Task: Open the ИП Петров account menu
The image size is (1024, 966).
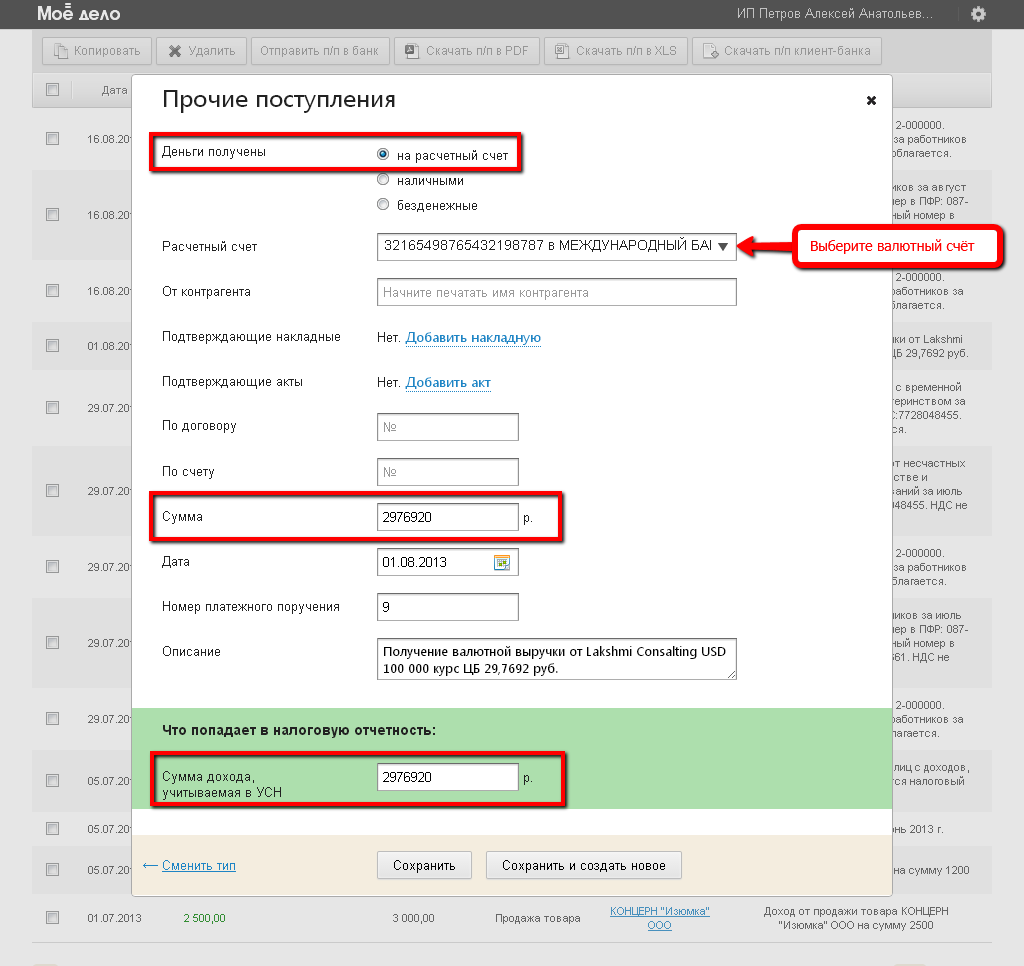Action: click(834, 14)
